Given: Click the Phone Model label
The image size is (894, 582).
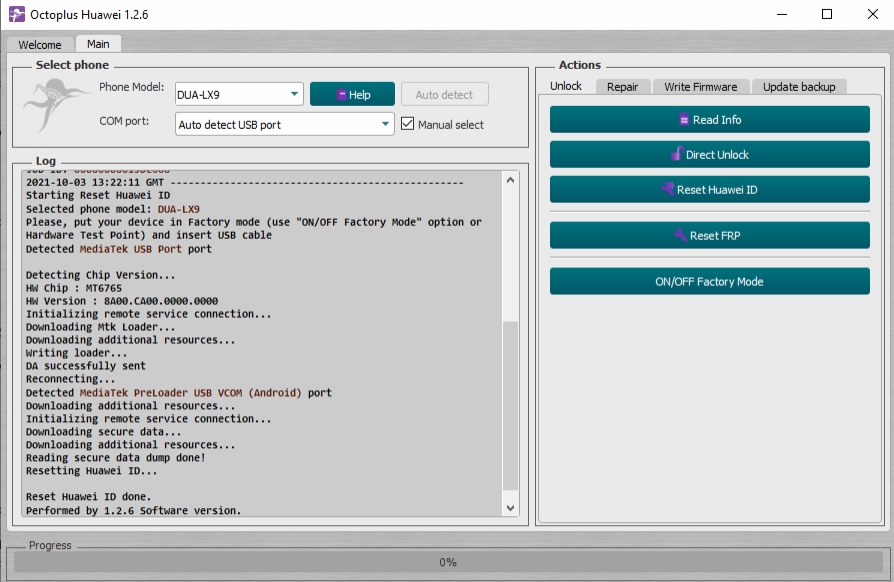Looking at the screenshot, I should pos(132,87).
